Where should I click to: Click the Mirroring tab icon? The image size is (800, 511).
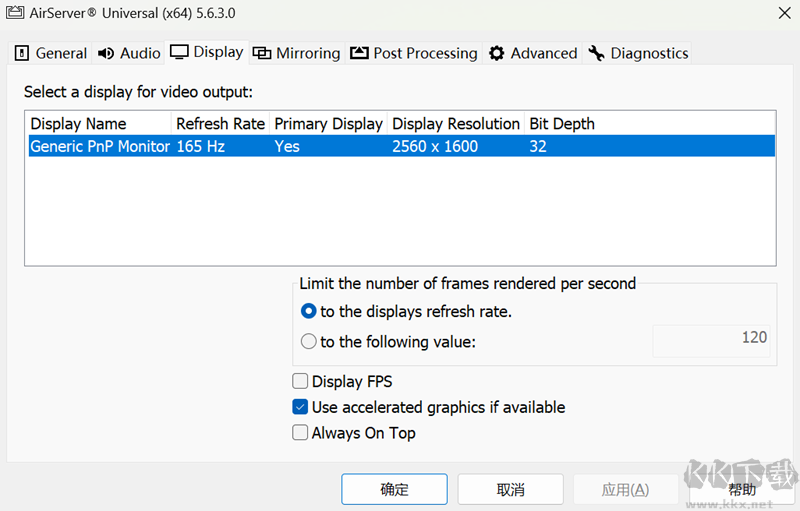261,53
